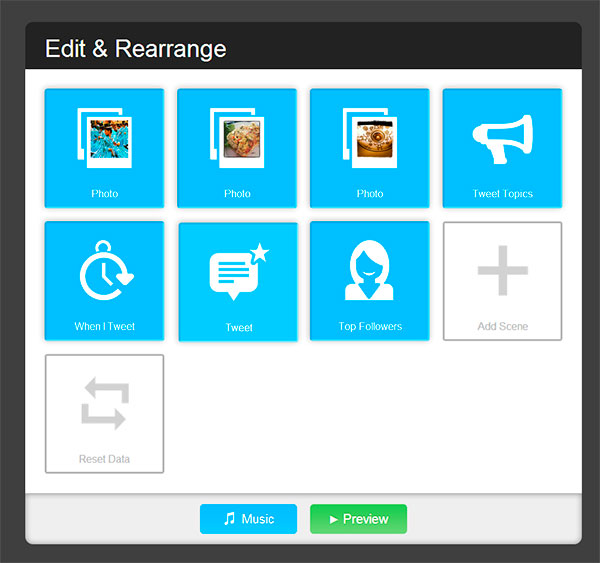Click the Add Scene label text
Viewport: 600px width, 563px height.
[x=502, y=326]
